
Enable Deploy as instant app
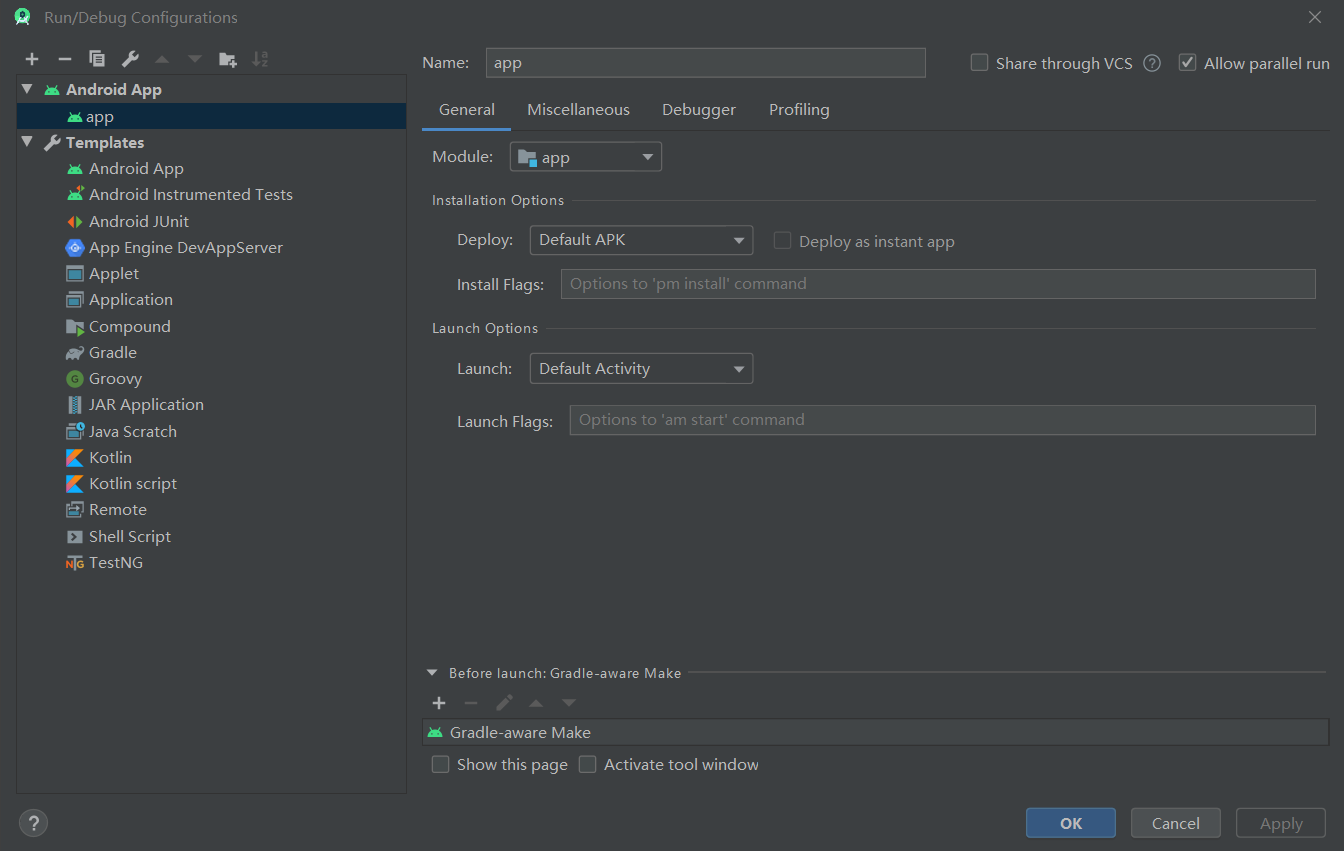[x=782, y=241]
